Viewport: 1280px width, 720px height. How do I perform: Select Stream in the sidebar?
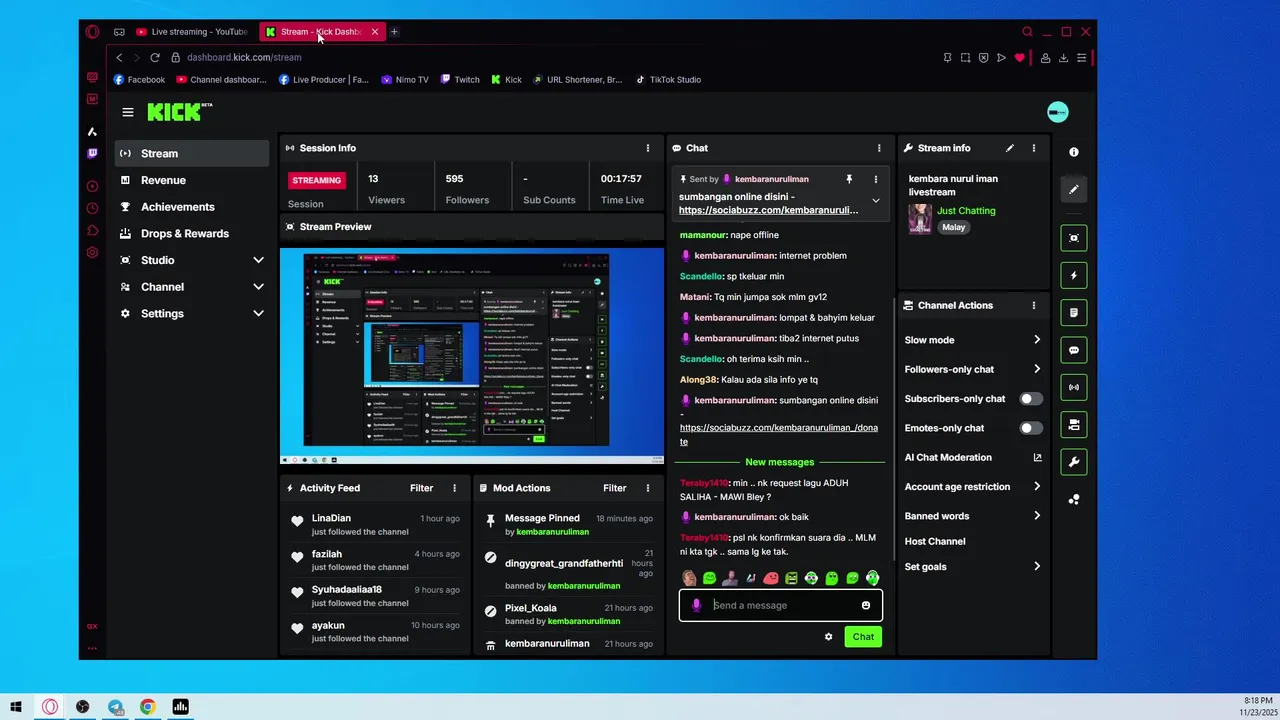pyautogui.click(x=192, y=153)
